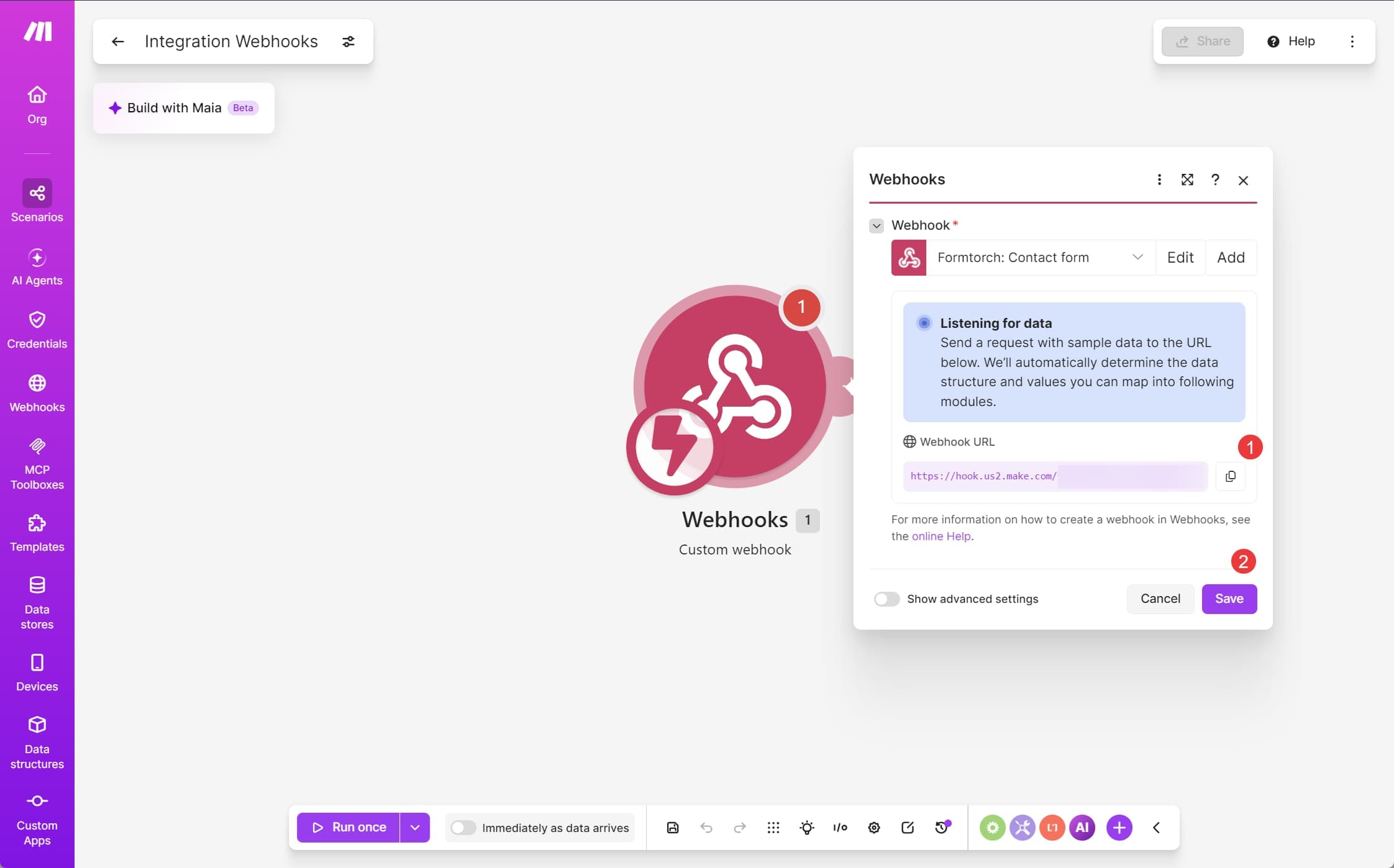Add favorite app with plus icon
This screenshot has width=1394, height=868.
coord(1119,828)
